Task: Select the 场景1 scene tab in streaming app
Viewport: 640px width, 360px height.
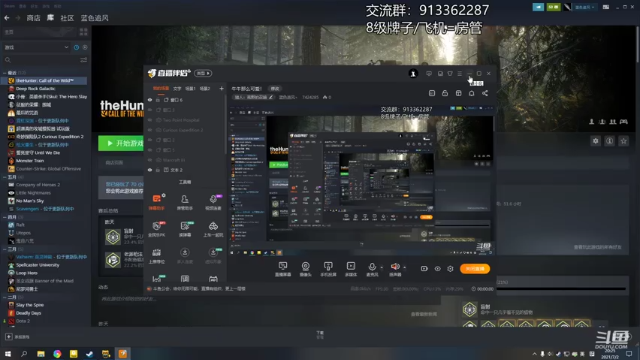Action: (x=190, y=88)
